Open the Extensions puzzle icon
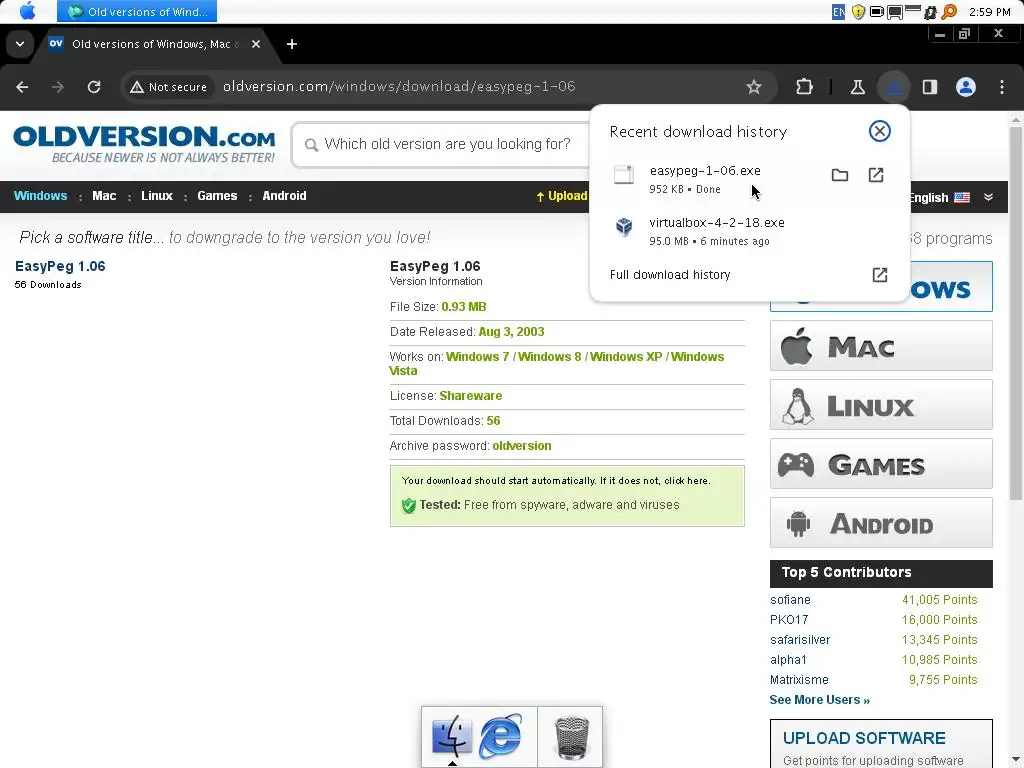This screenshot has height=768, width=1024. tap(805, 87)
